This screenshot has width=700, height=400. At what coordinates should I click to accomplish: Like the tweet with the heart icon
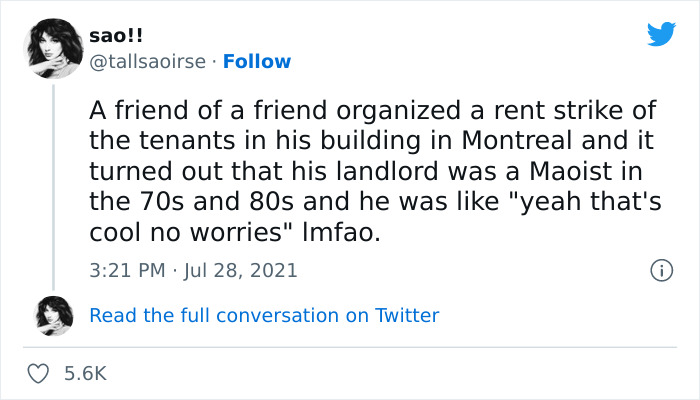coord(39,373)
